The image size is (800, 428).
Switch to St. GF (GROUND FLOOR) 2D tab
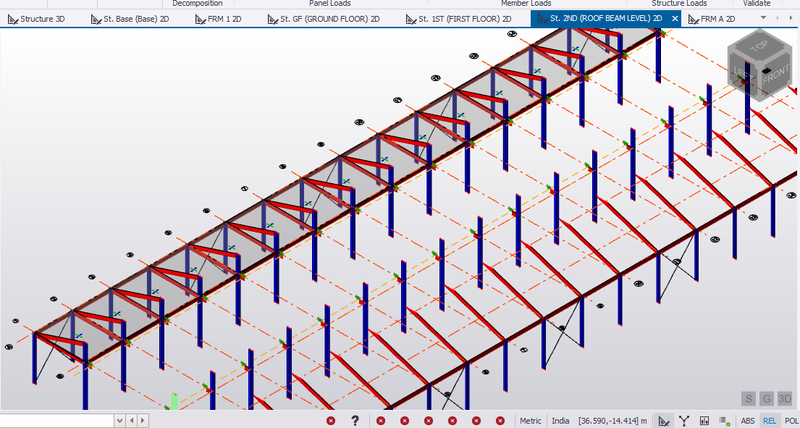click(x=323, y=19)
